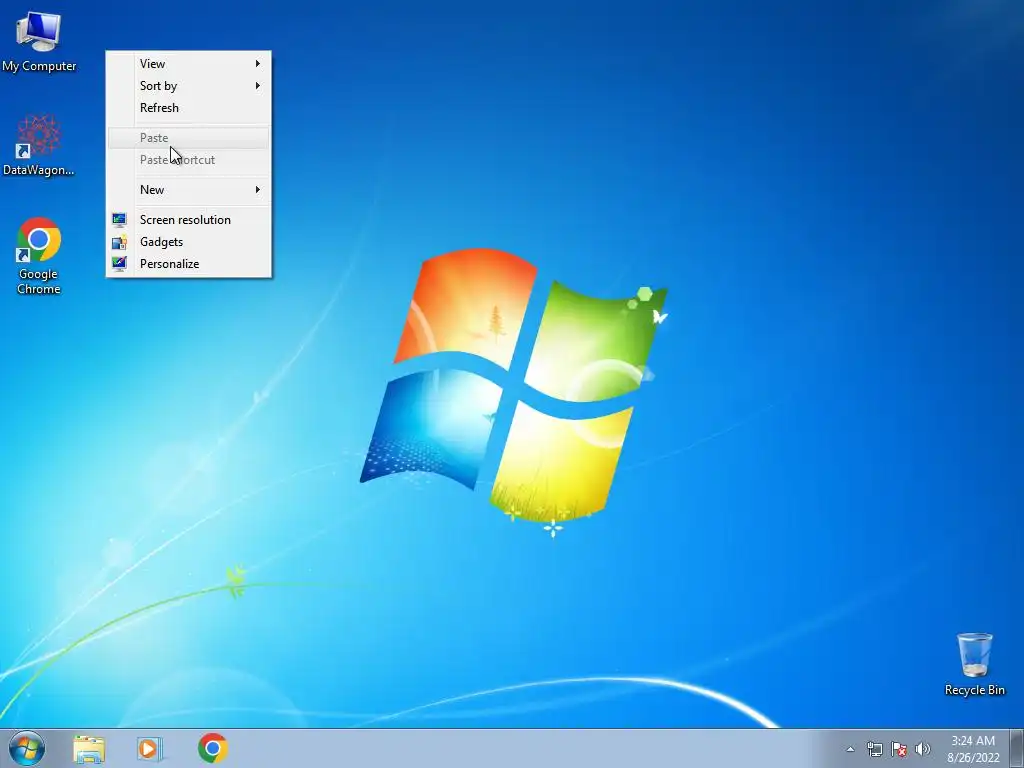
Task: Open the Windows Start button
Action: (x=27, y=748)
